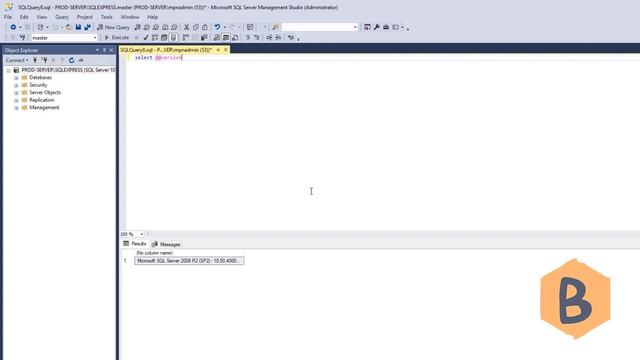Click the Display Estimated Execution Plan icon

pos(155,38)
